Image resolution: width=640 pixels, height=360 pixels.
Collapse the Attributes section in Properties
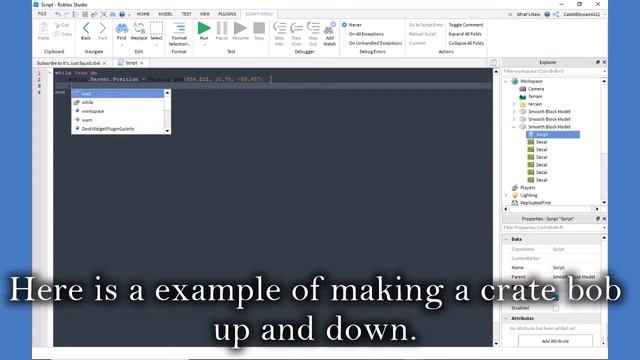(506, 318)
